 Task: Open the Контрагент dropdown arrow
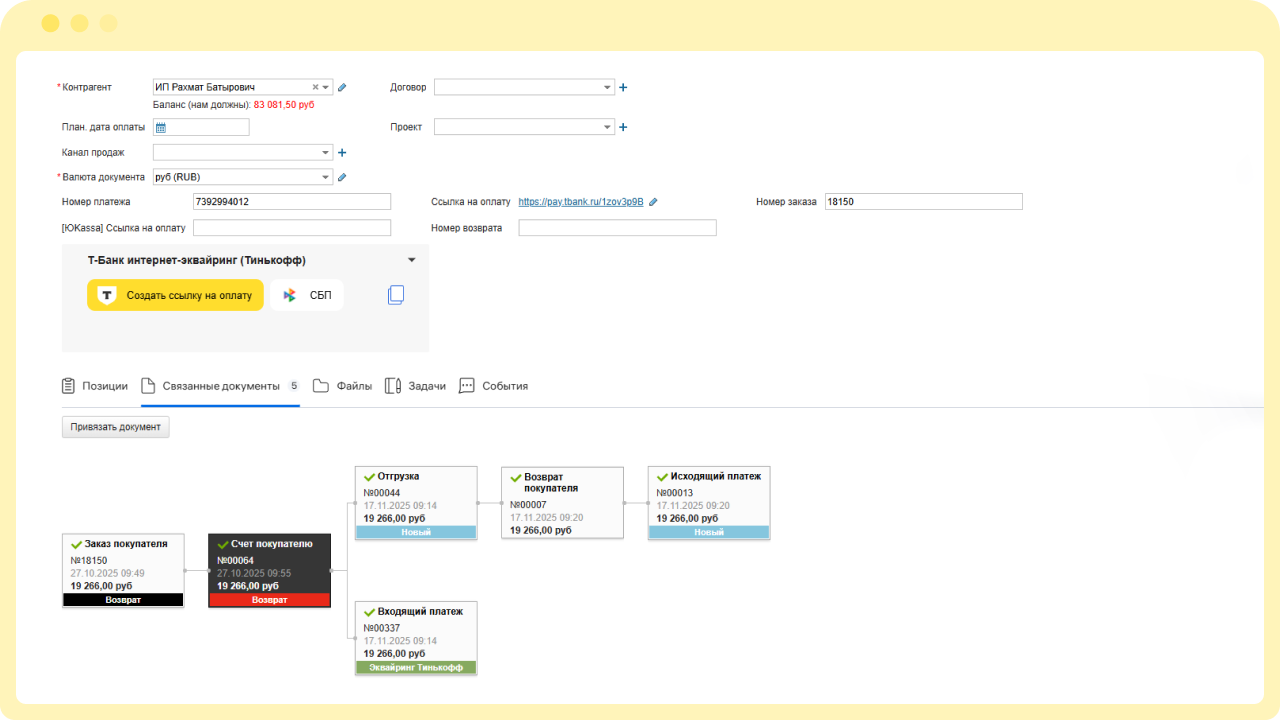pos(326,87)
